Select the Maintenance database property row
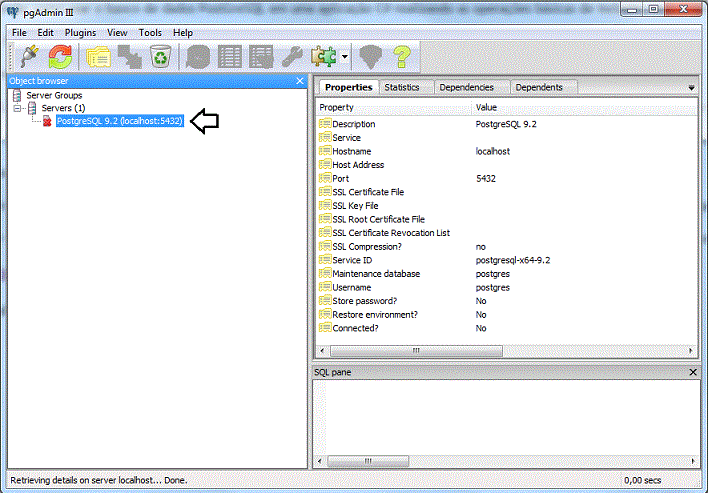Viewport: 708px width, 493px height. click(507, 274)
